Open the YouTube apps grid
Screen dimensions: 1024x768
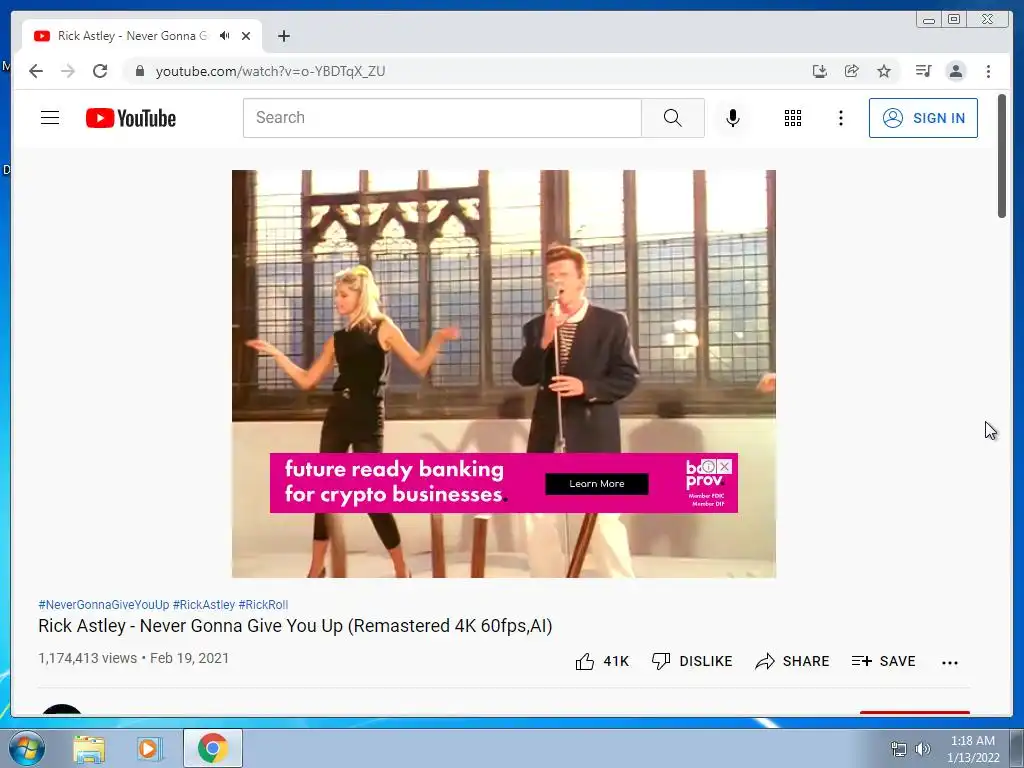click(x=792, y=118)
